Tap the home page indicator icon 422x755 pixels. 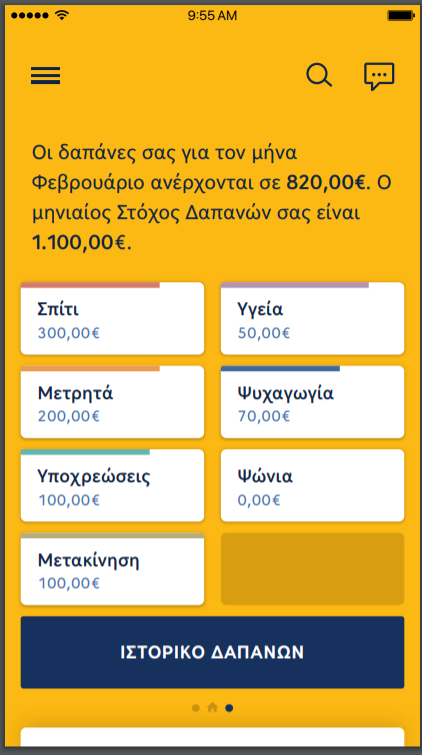pos(212,707)
